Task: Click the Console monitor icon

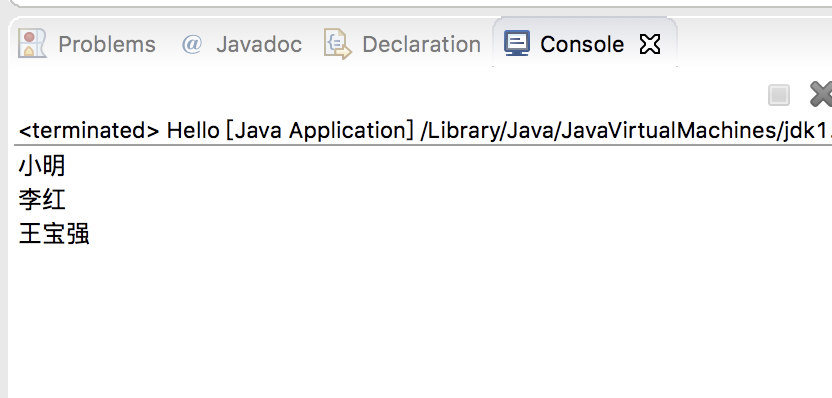Action: pos(517,44)
